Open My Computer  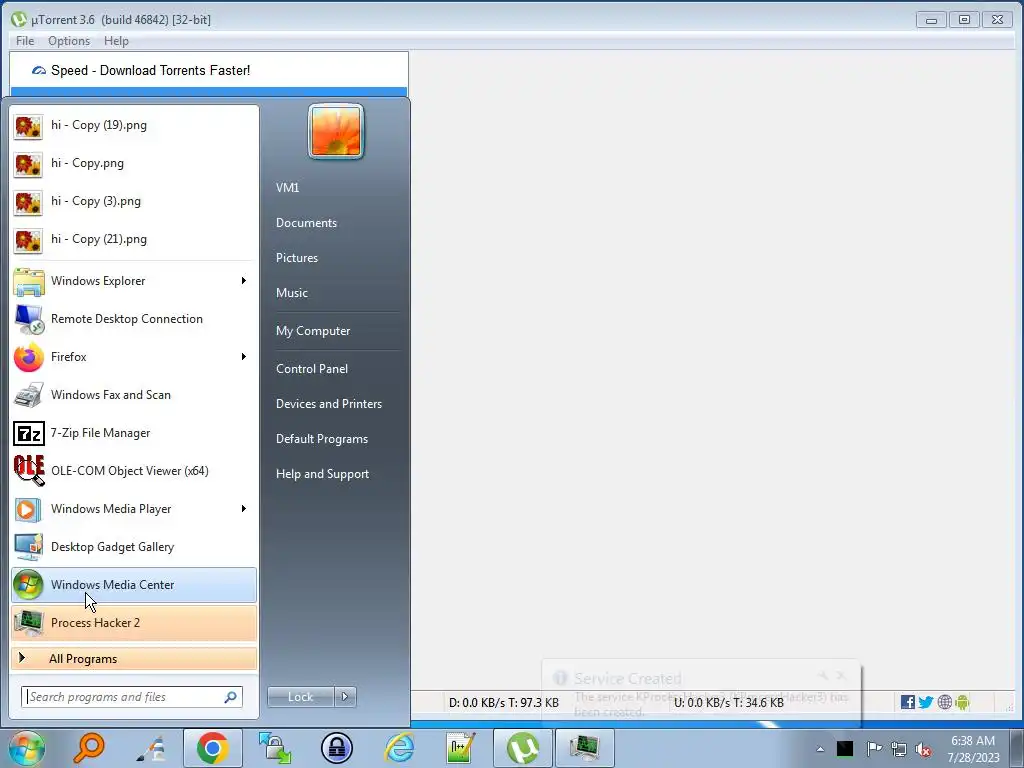[313, 331]
